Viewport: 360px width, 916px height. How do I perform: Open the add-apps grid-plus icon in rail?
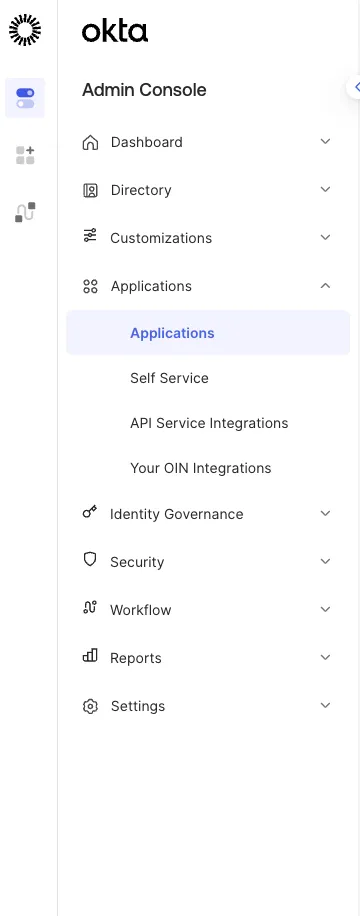pyautogui.click(x=25, y=155)
